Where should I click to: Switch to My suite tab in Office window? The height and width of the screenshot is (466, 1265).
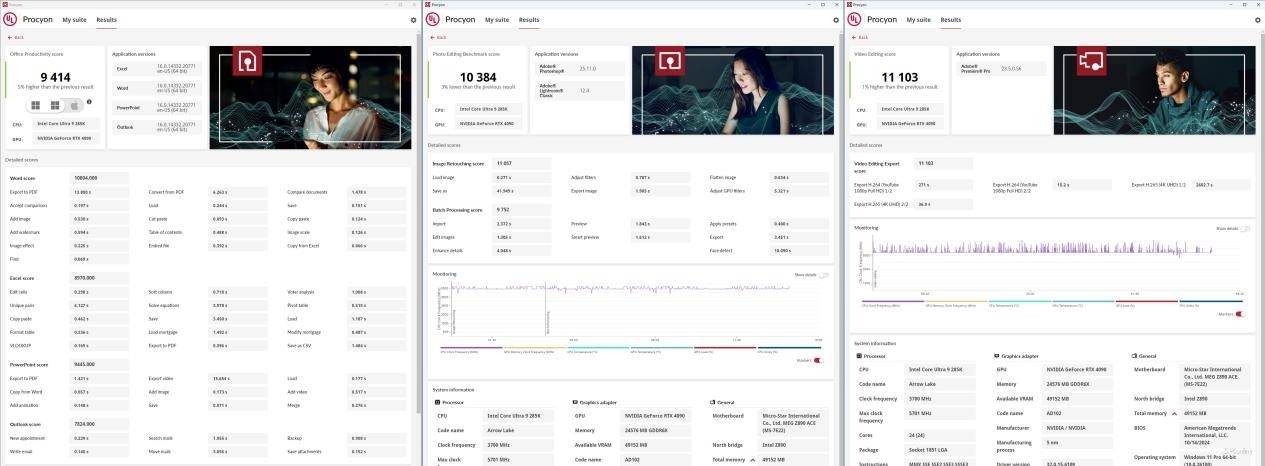click(74, 20)
